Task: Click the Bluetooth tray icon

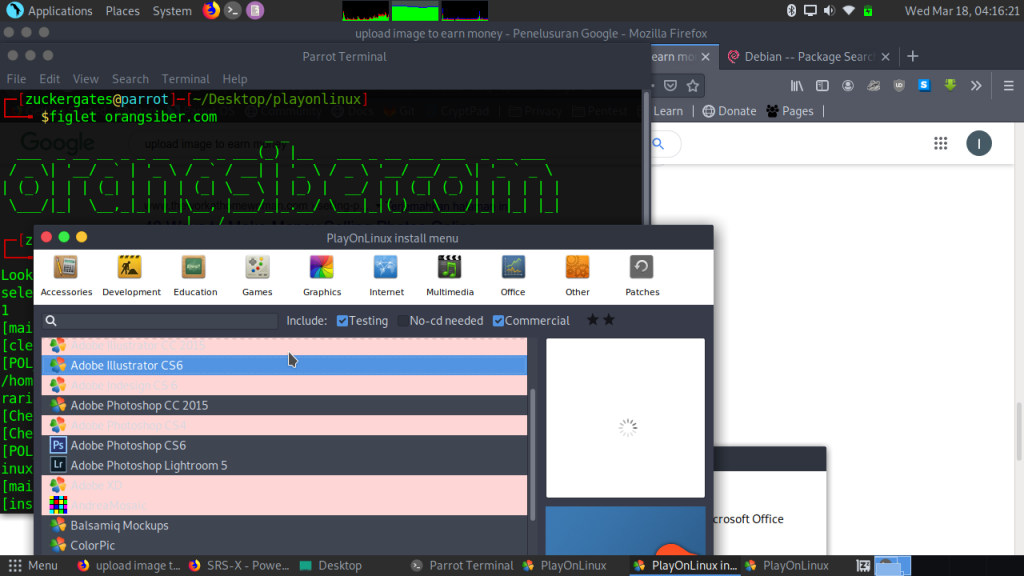Action: (x=791, y=10)
